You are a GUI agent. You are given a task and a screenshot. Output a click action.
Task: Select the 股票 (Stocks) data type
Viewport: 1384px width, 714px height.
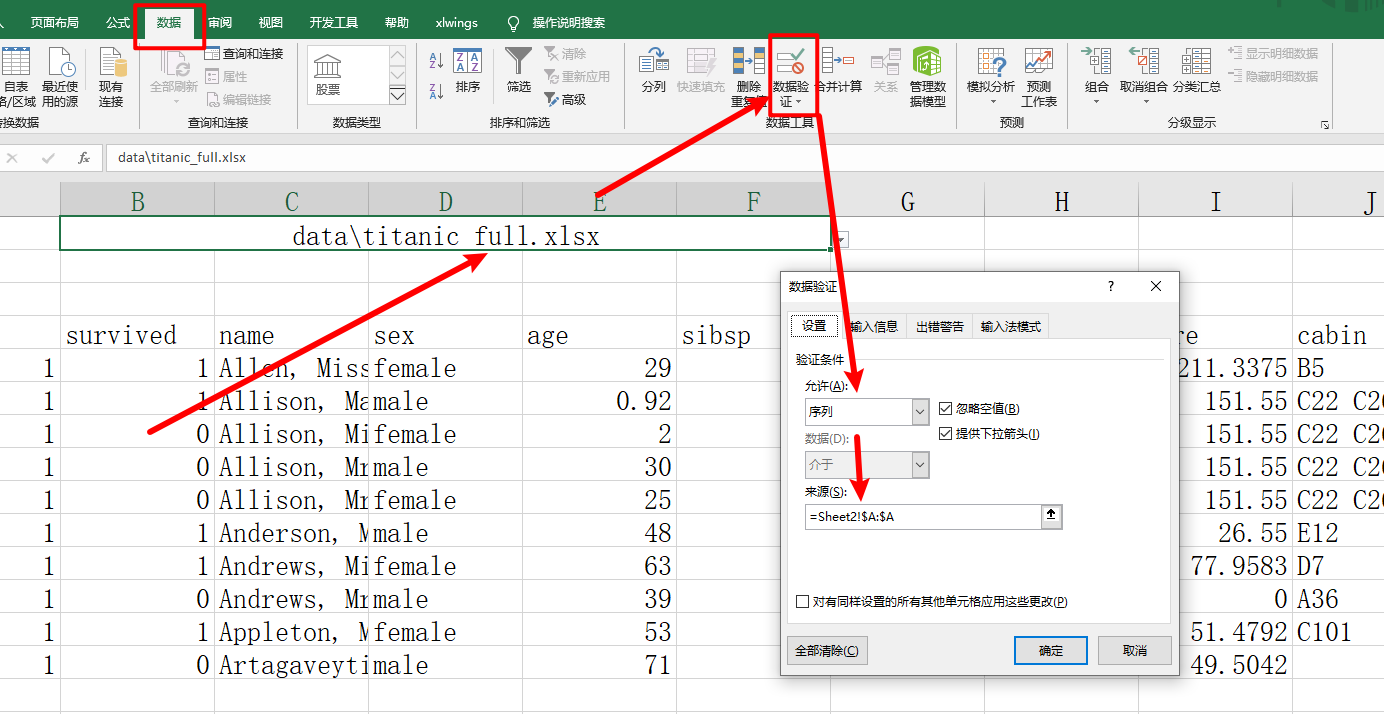pyautogui.click(x=328, y=75)
